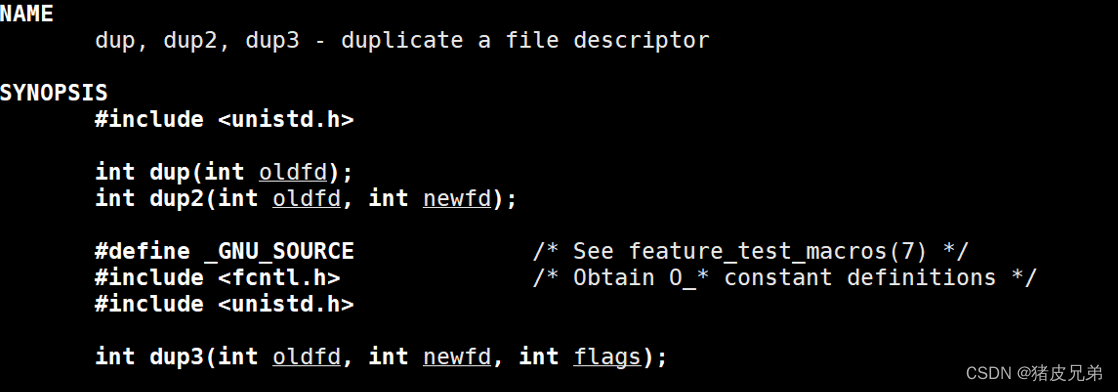Image resolution: width=1118 pixels, height=392 pixels.
Task: Click the NAME section heading
Action: 27,13
